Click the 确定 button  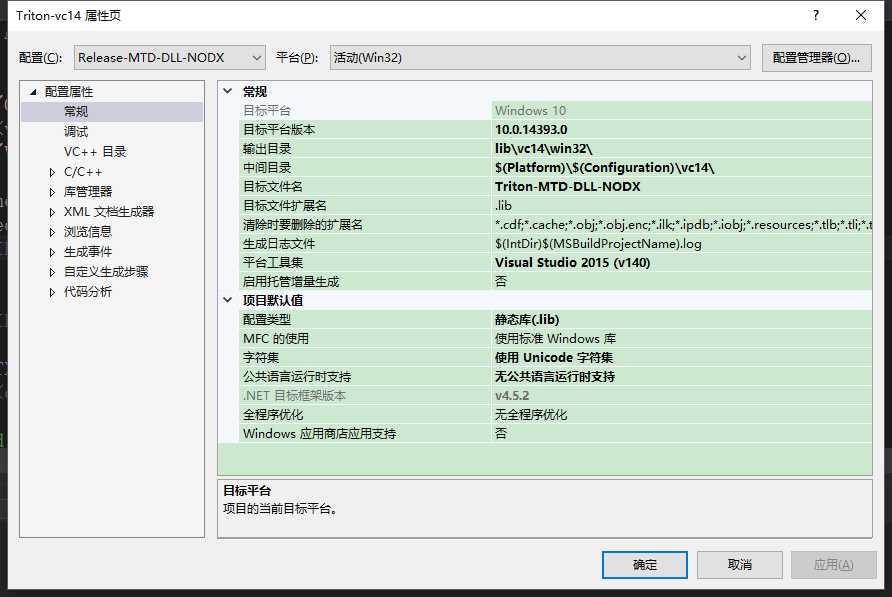click(x=645, y=565)
